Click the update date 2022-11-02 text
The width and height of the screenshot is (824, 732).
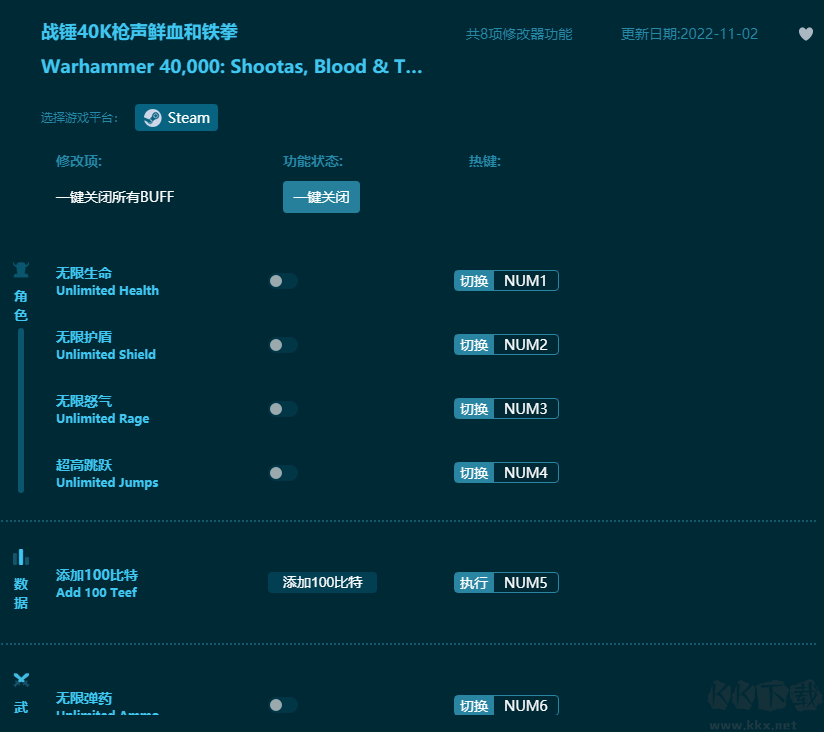click(689, 34)
